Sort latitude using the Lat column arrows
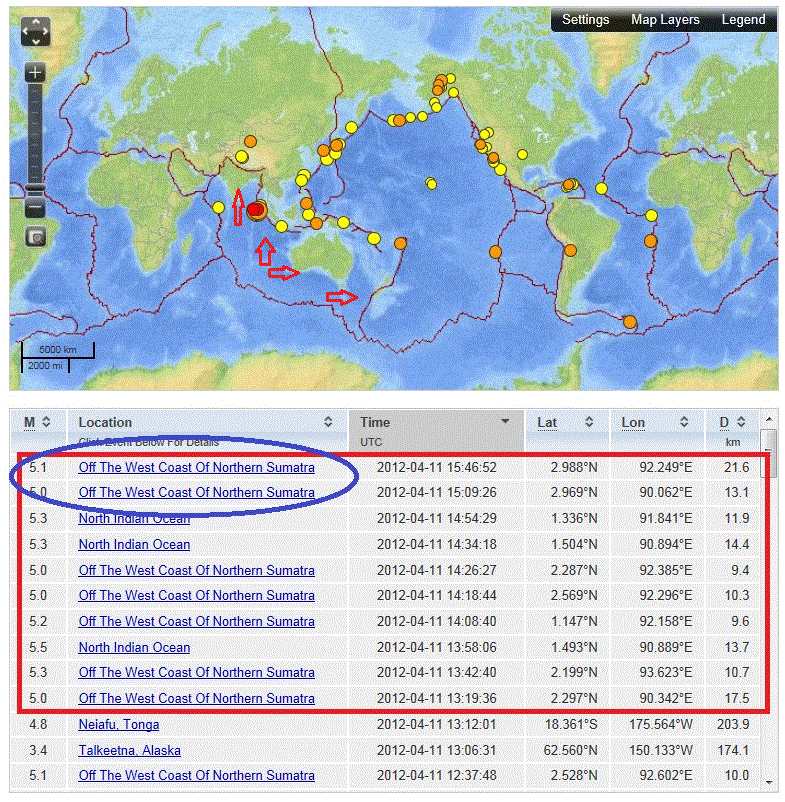The height and width of the screenshot is (802, 785). coord(589,423)
